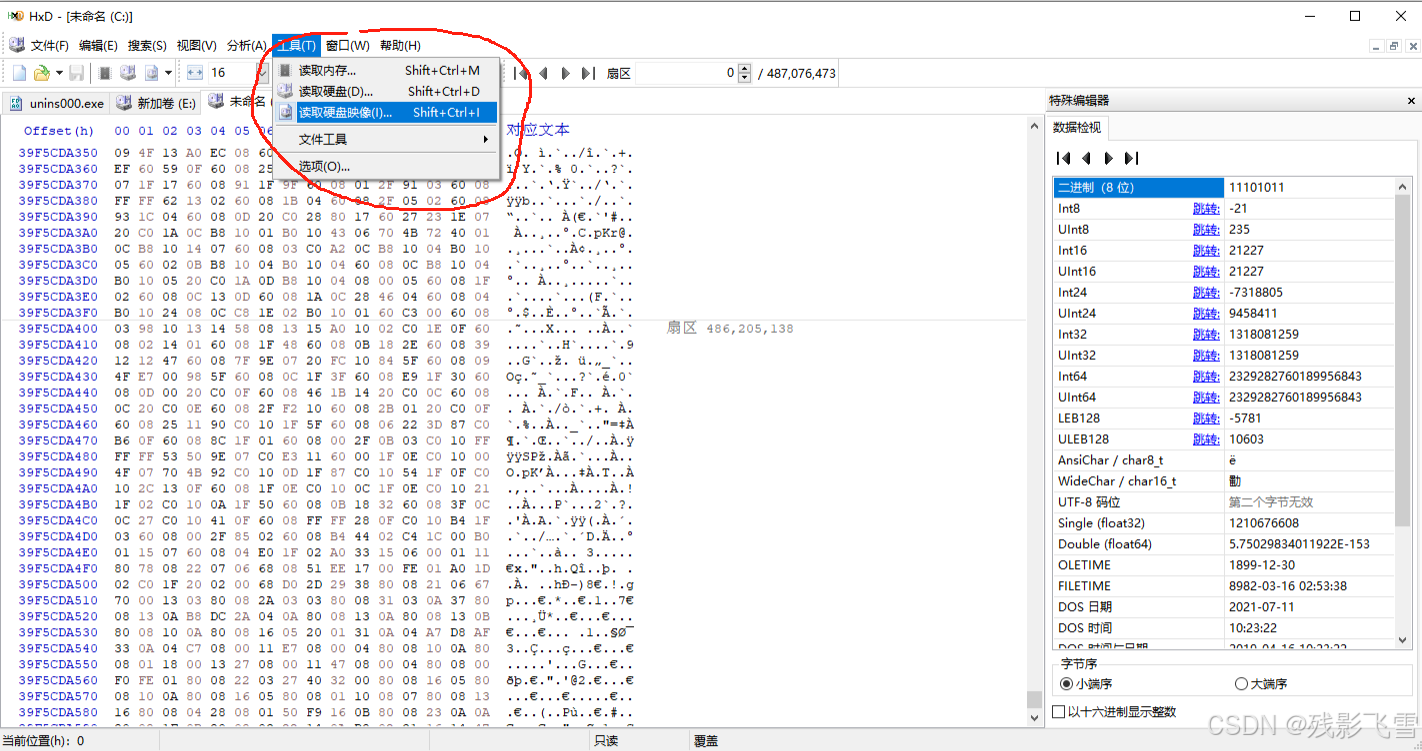
Task: Expand the disk image recent list arrow
Action: (168, 73)
